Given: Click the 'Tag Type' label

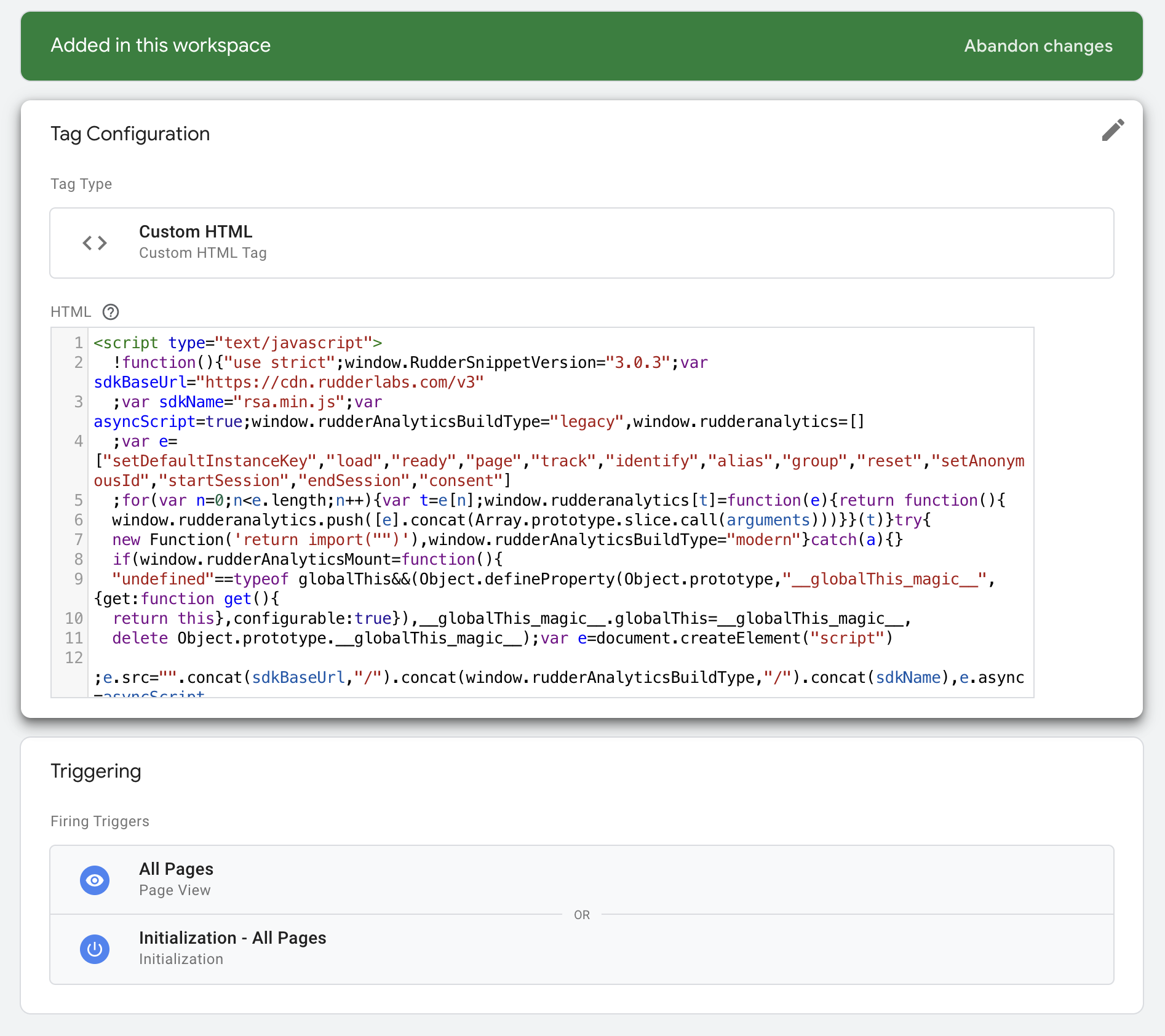Looking at the screenshot, I should click(x=81, y=184).
